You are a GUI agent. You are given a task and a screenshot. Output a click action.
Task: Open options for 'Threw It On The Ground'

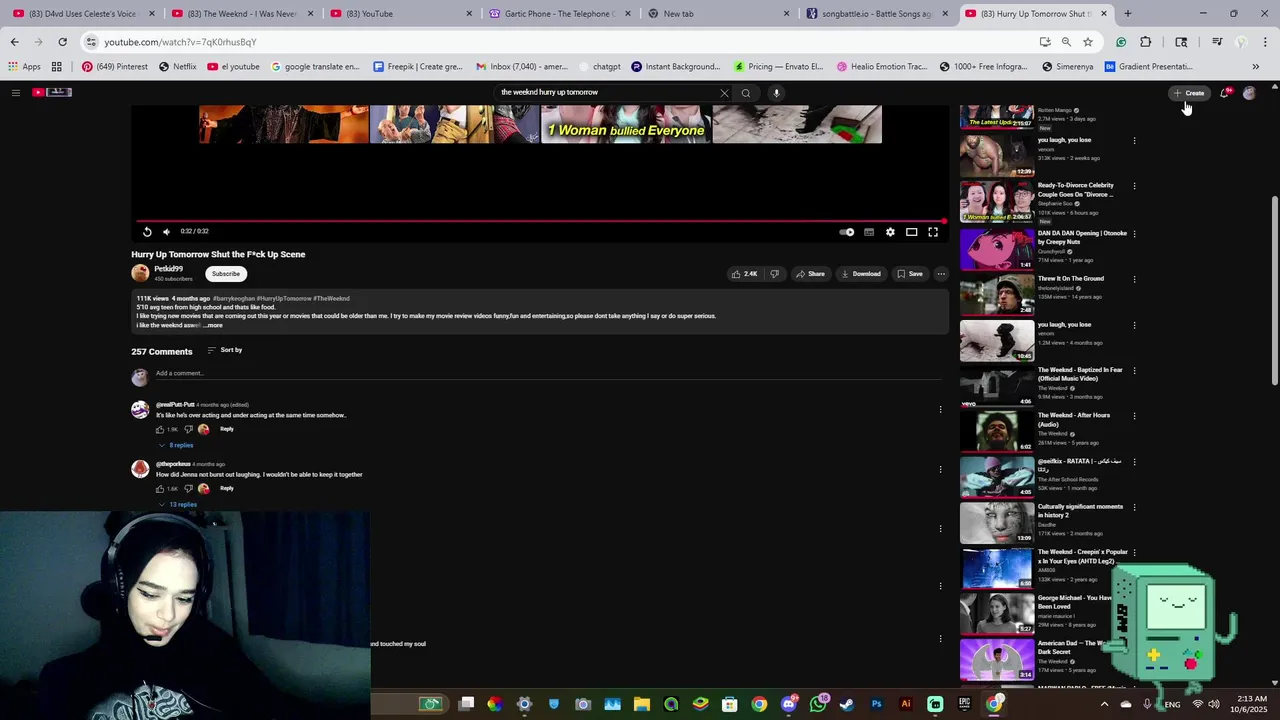(1134, 279)
